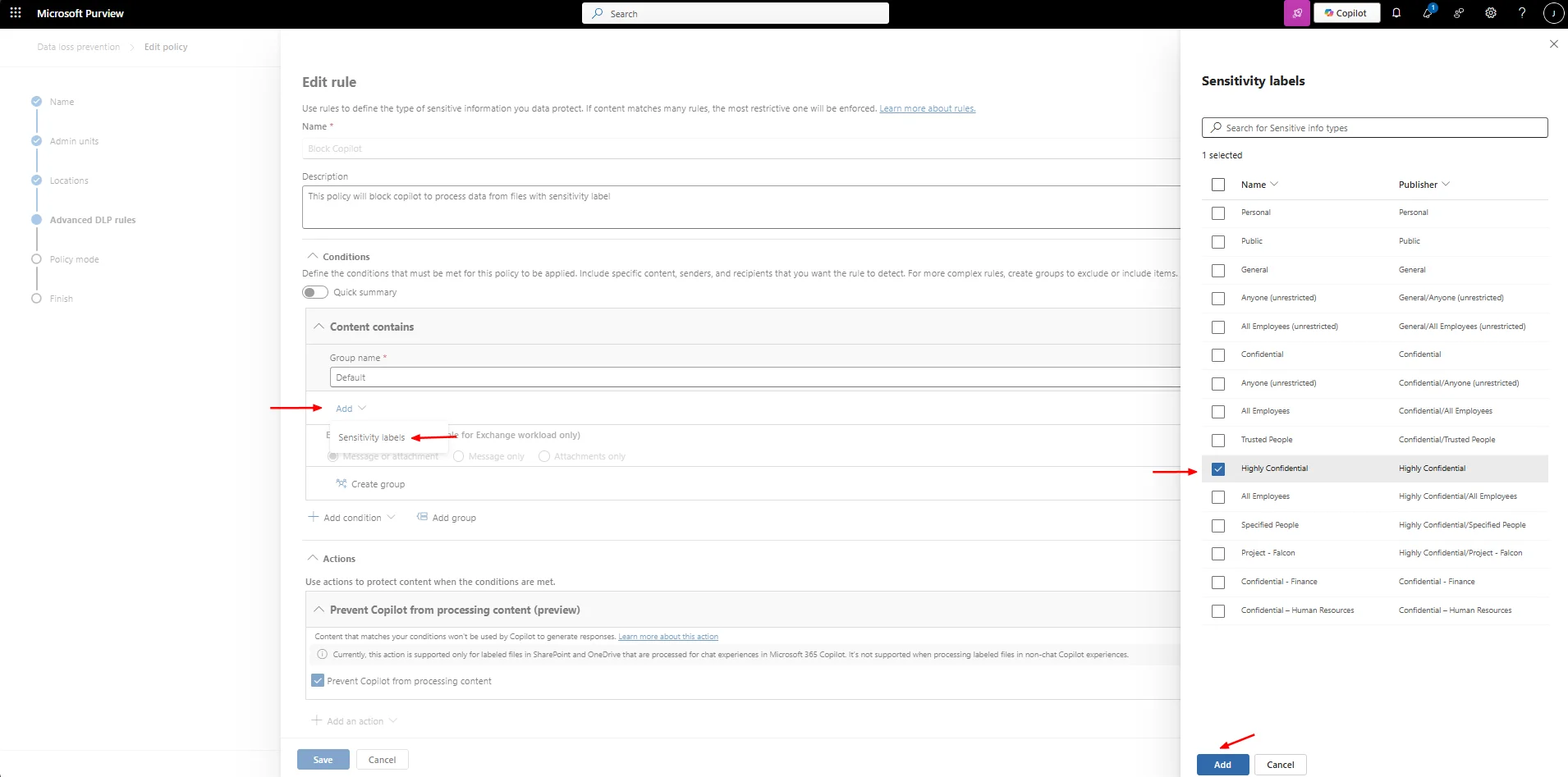Uncheck Prevent Copilot from processing content
Image resolution: width=1568 pixels, height=777 pixels.
pyautogui.click(x=318, y=680)
